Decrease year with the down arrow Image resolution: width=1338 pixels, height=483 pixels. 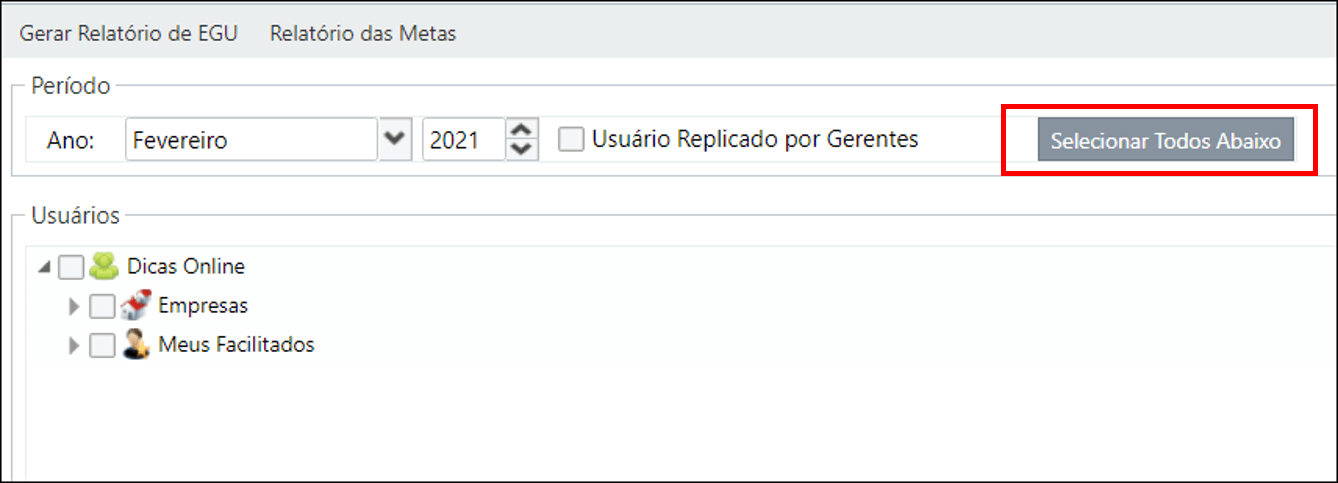coord(522,150)
